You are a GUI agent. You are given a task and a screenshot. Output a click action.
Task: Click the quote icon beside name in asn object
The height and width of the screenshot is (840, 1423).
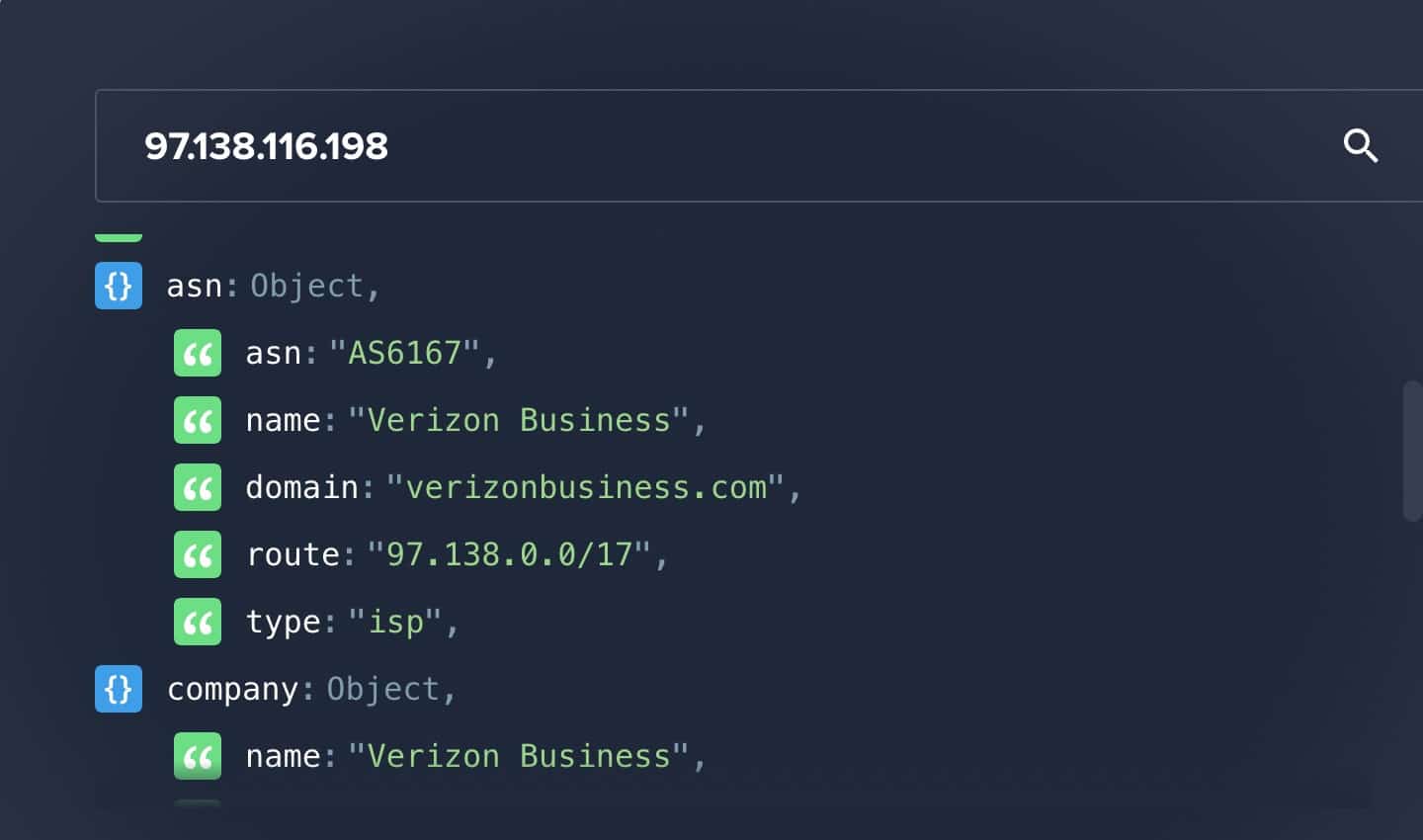tap(198, 420)
